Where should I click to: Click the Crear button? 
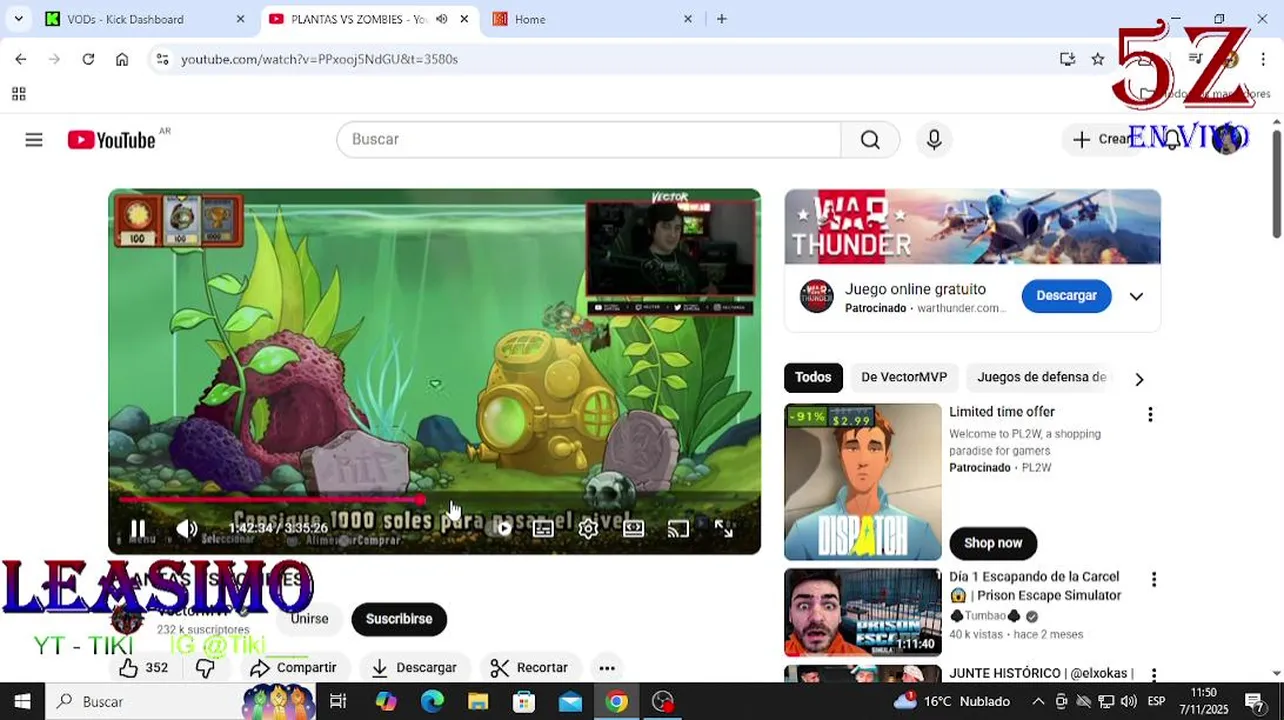pyautogui.click(x=1101, y=139)
